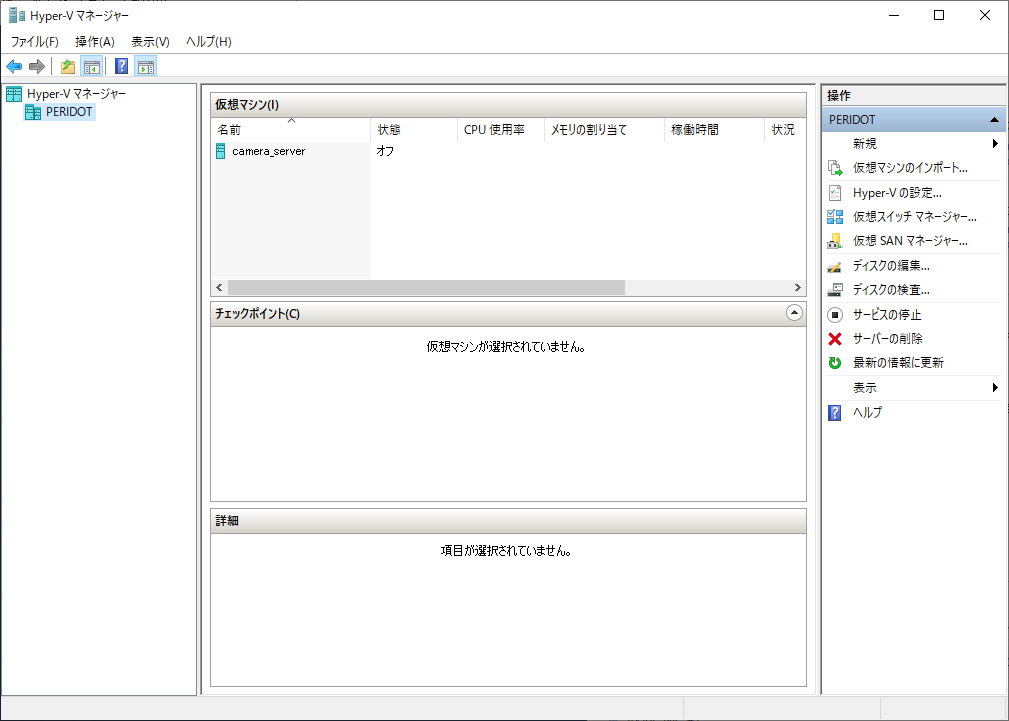Choose 最新の情報に更新 action
1009x721 pixels.
tap(898, 363)
